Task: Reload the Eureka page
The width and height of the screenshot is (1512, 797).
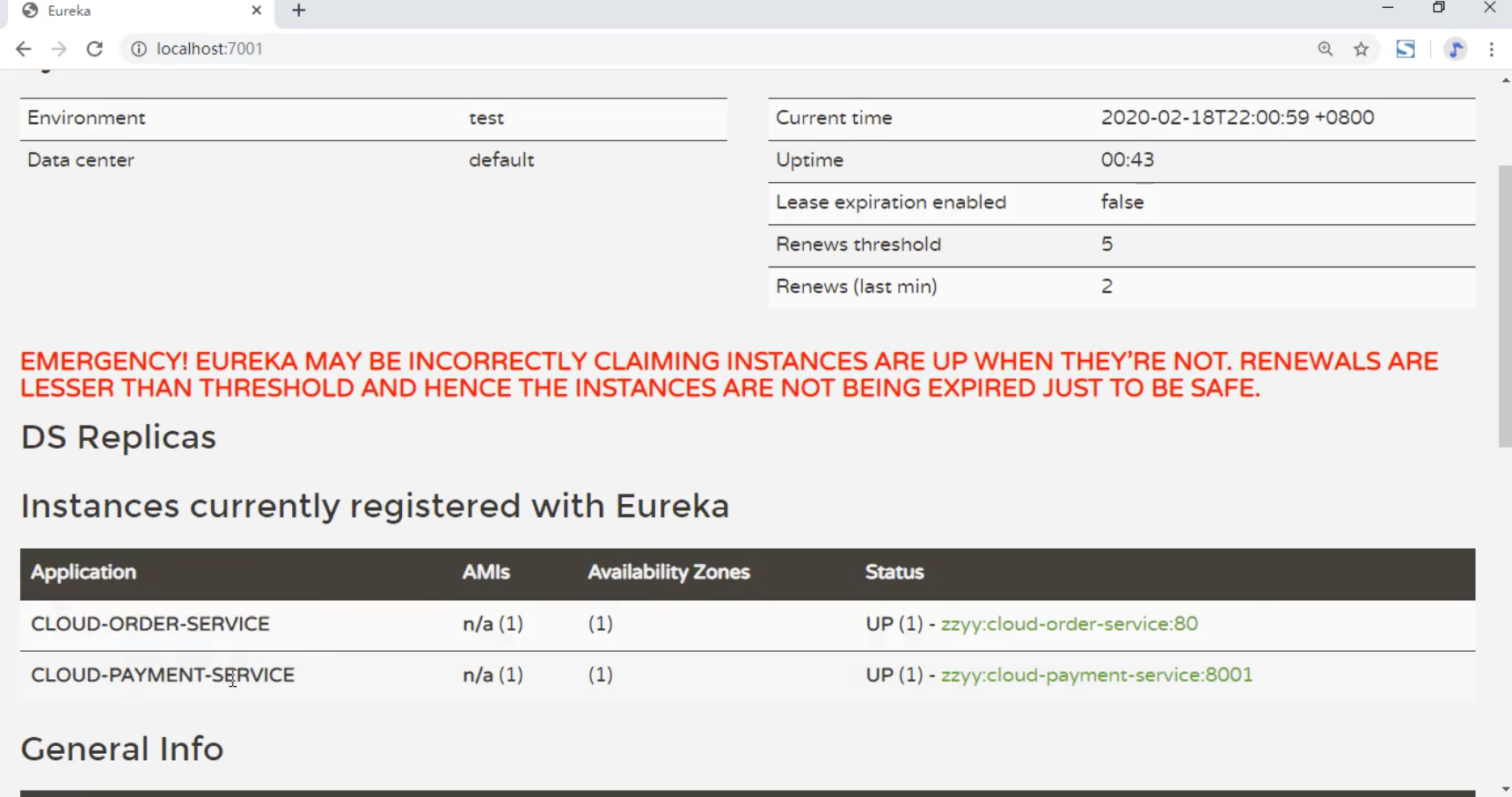Action: [x=95, y=49]
